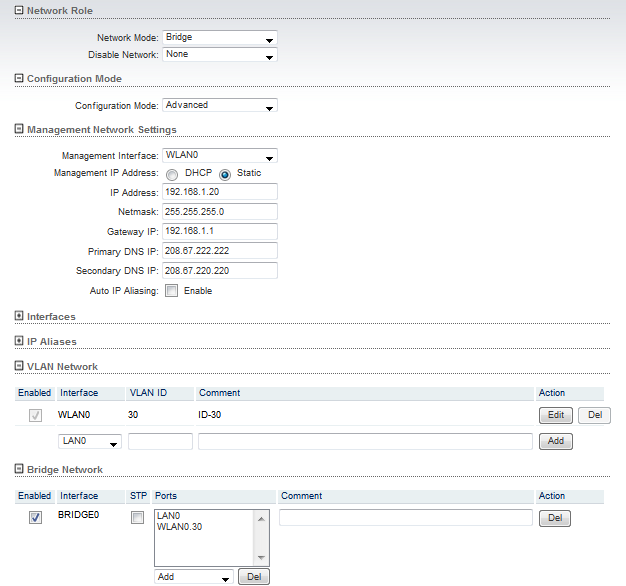Collapse Management Network Settings section
The height and width of the screenshot is (586, 626).
pyautogui.click(x=19, y=129)
